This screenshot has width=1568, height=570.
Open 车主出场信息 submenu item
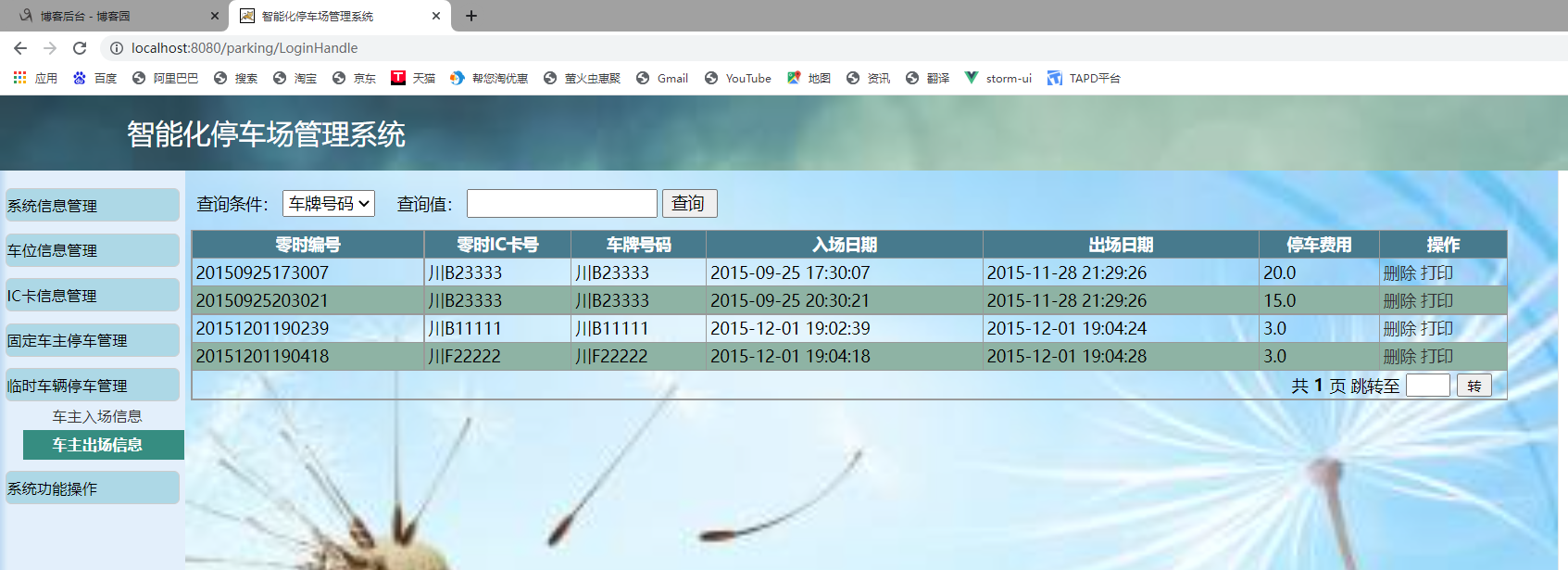pyautogui.click(x=104, y=445)
